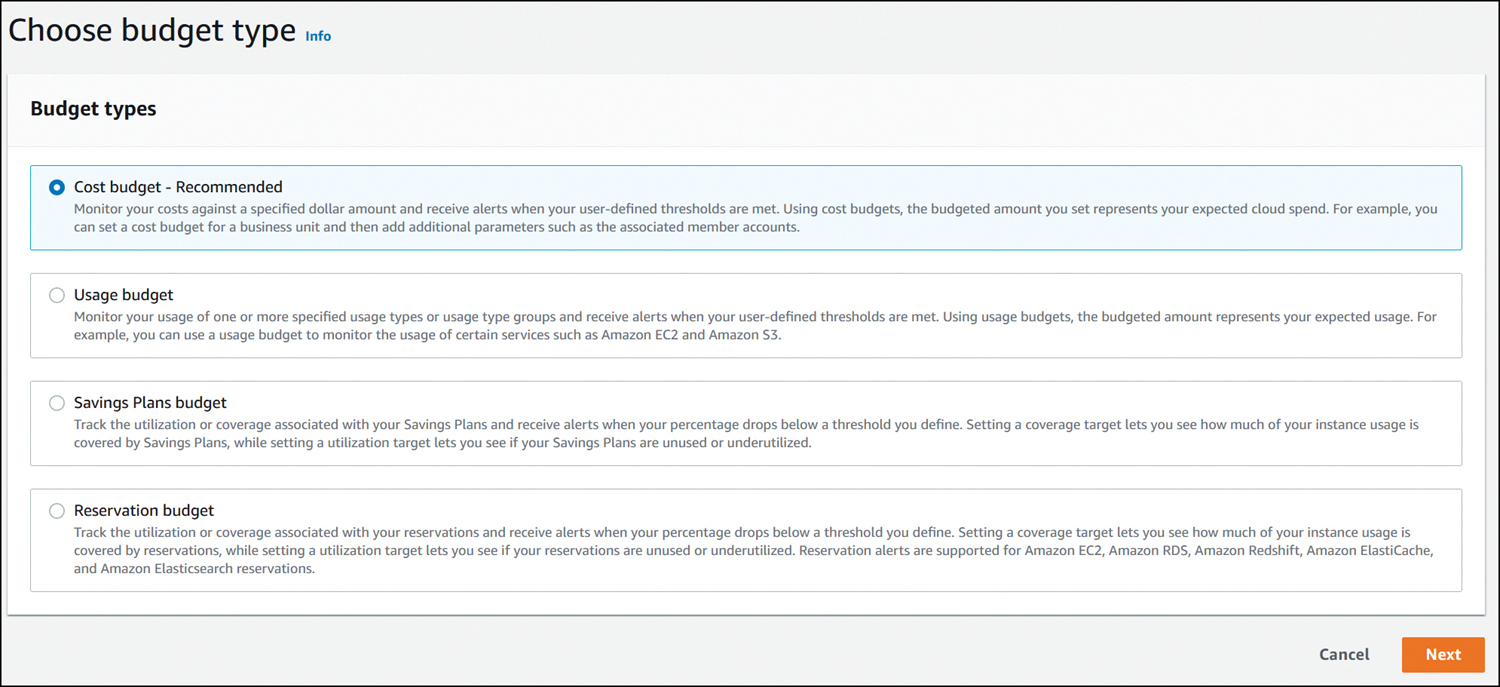1500x687 pixels.
Task: Open the Info link beside the page title
Action: (318, 36)
